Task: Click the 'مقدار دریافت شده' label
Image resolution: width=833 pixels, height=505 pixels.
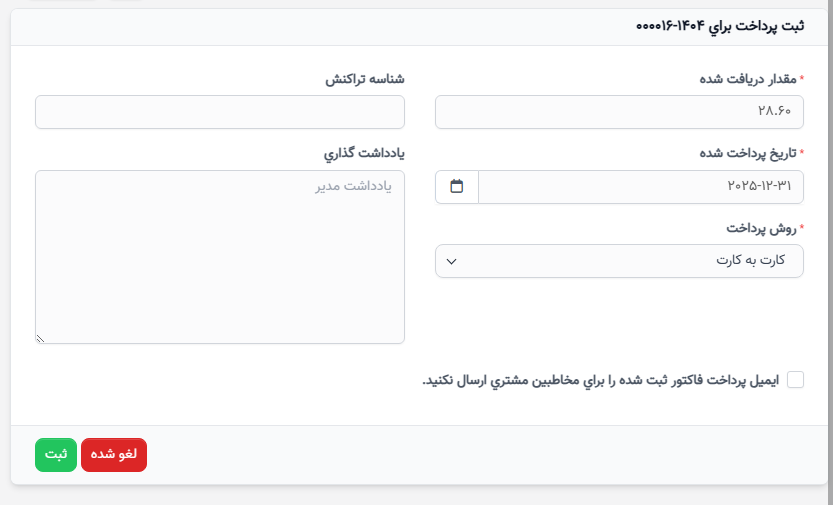Action: [748, 79]
